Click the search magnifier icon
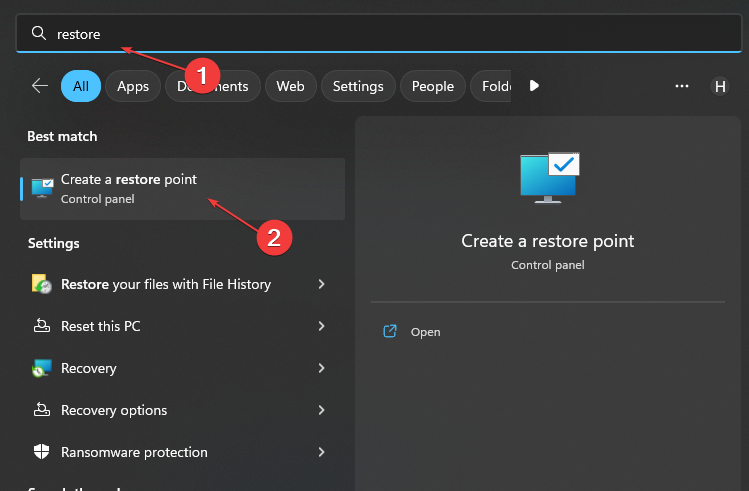The height and width of the screenshot is (491, 749). tap(39, 33)
